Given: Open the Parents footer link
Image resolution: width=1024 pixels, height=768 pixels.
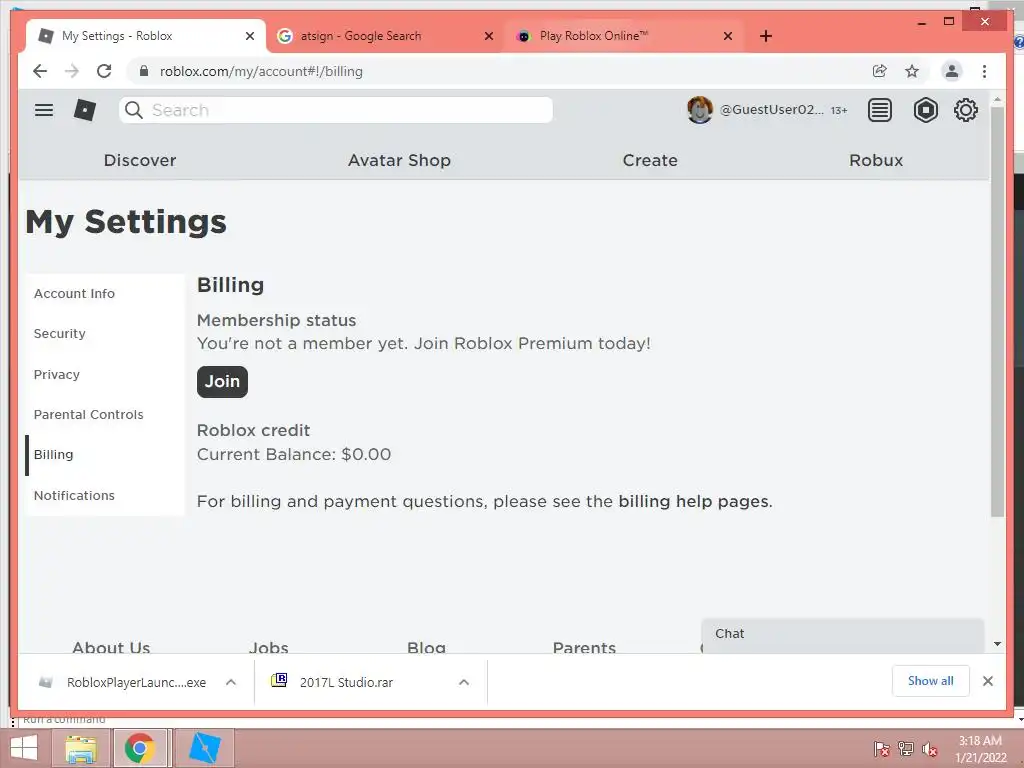Looking at the screenshot, I should [584, 647].
